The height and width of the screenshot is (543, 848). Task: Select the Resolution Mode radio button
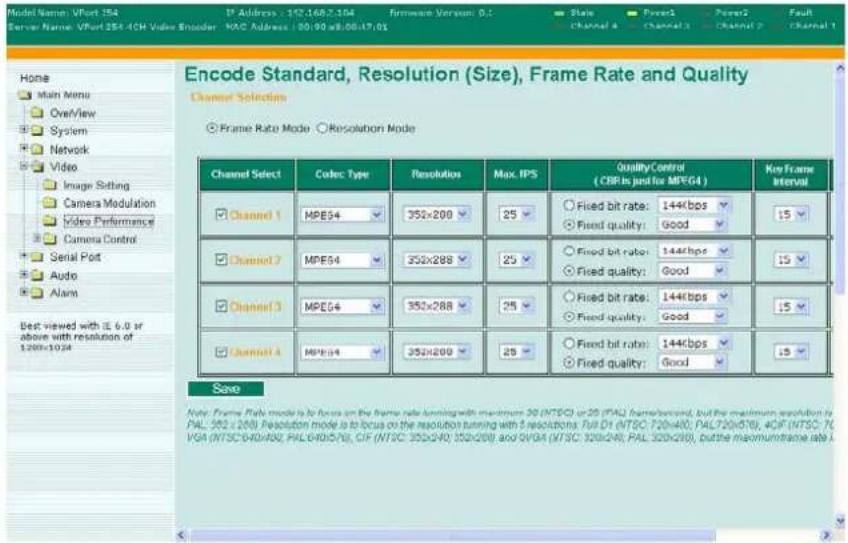(x=322, y=128)
